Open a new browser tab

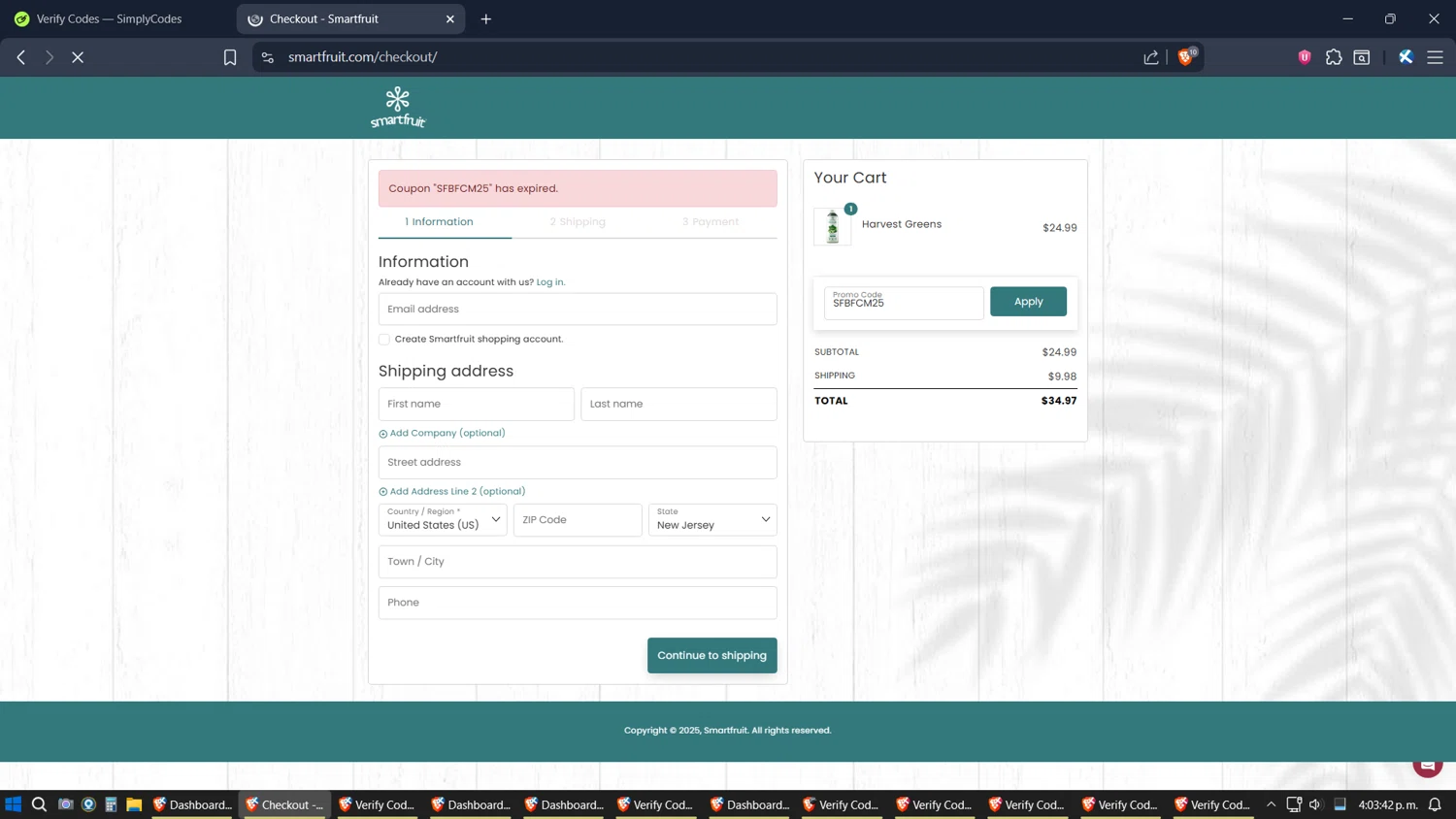click(x=486, y=18)
